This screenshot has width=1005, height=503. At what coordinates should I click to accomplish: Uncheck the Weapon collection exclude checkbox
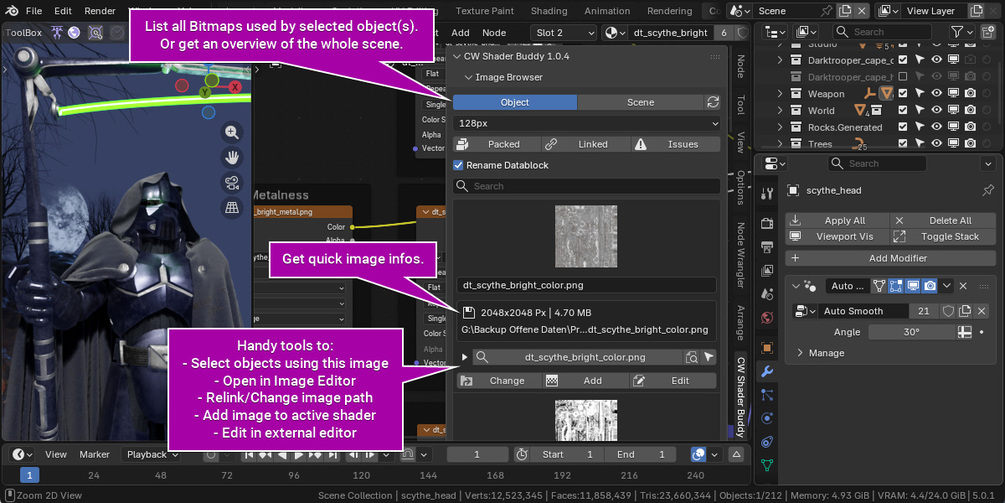[903, 94]
